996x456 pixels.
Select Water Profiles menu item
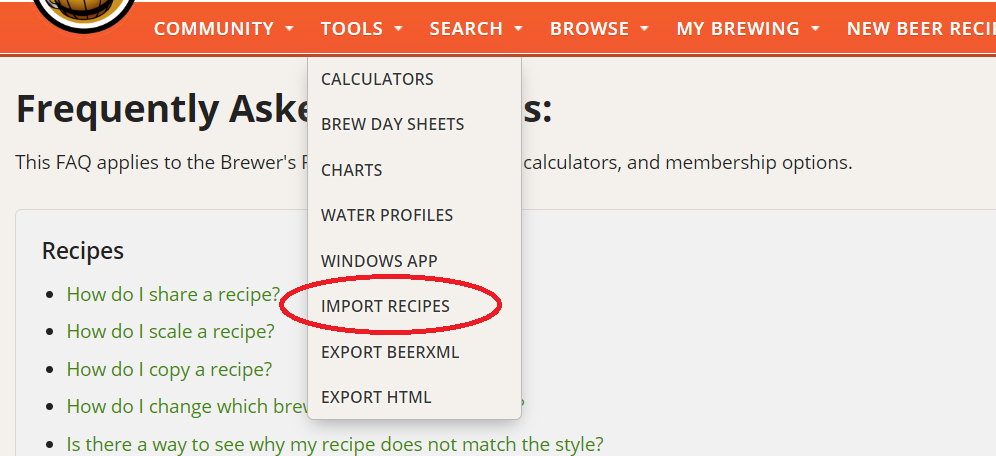tap(386, 215)
